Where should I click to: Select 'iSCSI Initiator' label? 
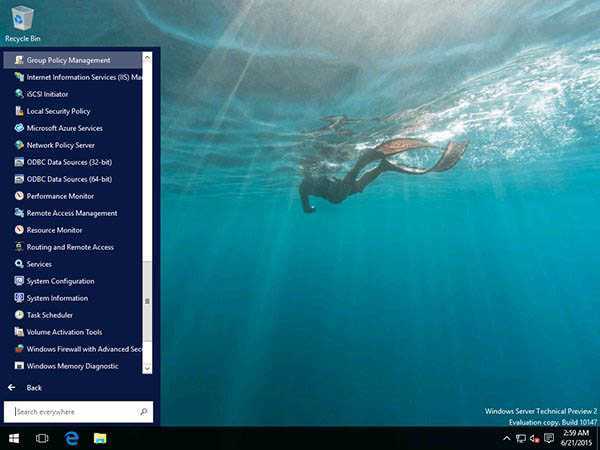(47, 94)
